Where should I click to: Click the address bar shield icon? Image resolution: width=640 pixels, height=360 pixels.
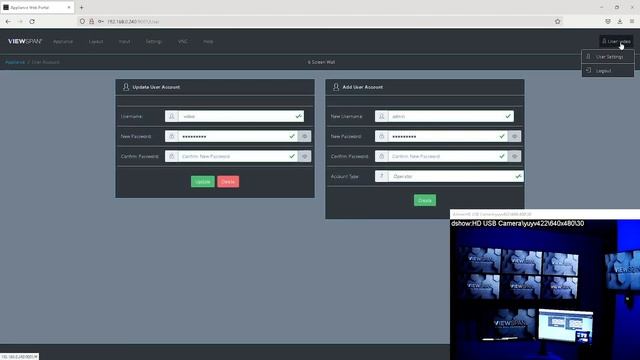82,21
